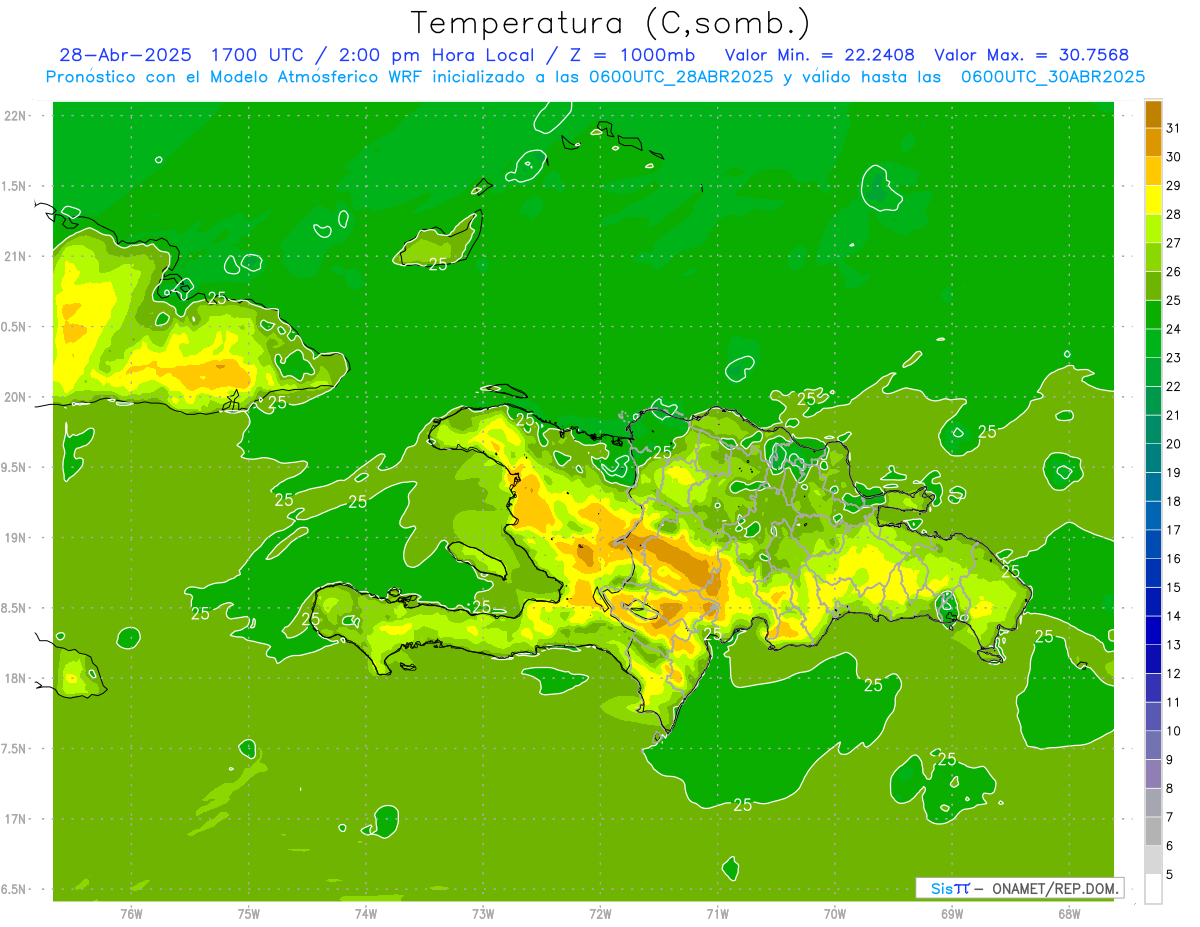
Task: Click the '72W' longitude label
Action: [x=600, y=913]
